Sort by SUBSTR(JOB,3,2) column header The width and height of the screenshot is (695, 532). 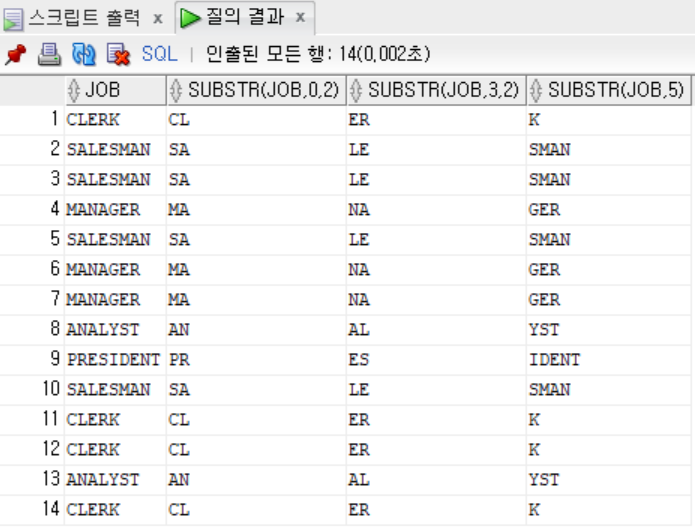click(x=437, y=90)
